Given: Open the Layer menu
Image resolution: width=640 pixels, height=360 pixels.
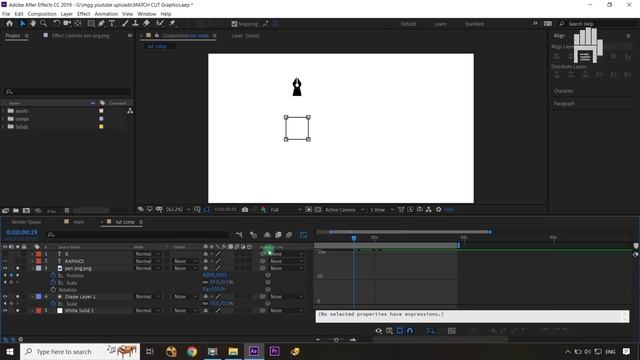Looking at the screenshot, I should [67, 14].
